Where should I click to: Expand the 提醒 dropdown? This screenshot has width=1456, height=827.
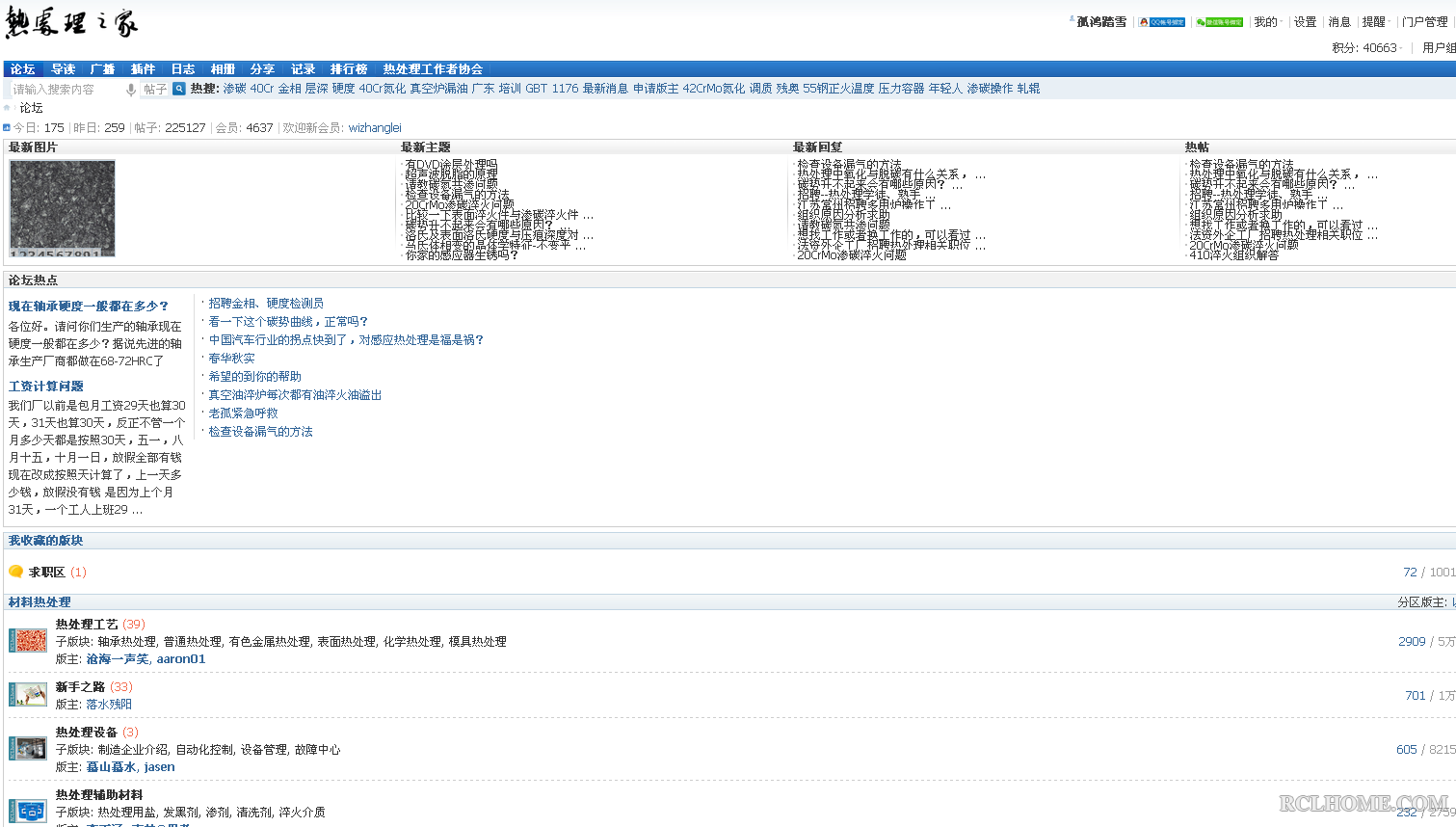(1375, 22)
